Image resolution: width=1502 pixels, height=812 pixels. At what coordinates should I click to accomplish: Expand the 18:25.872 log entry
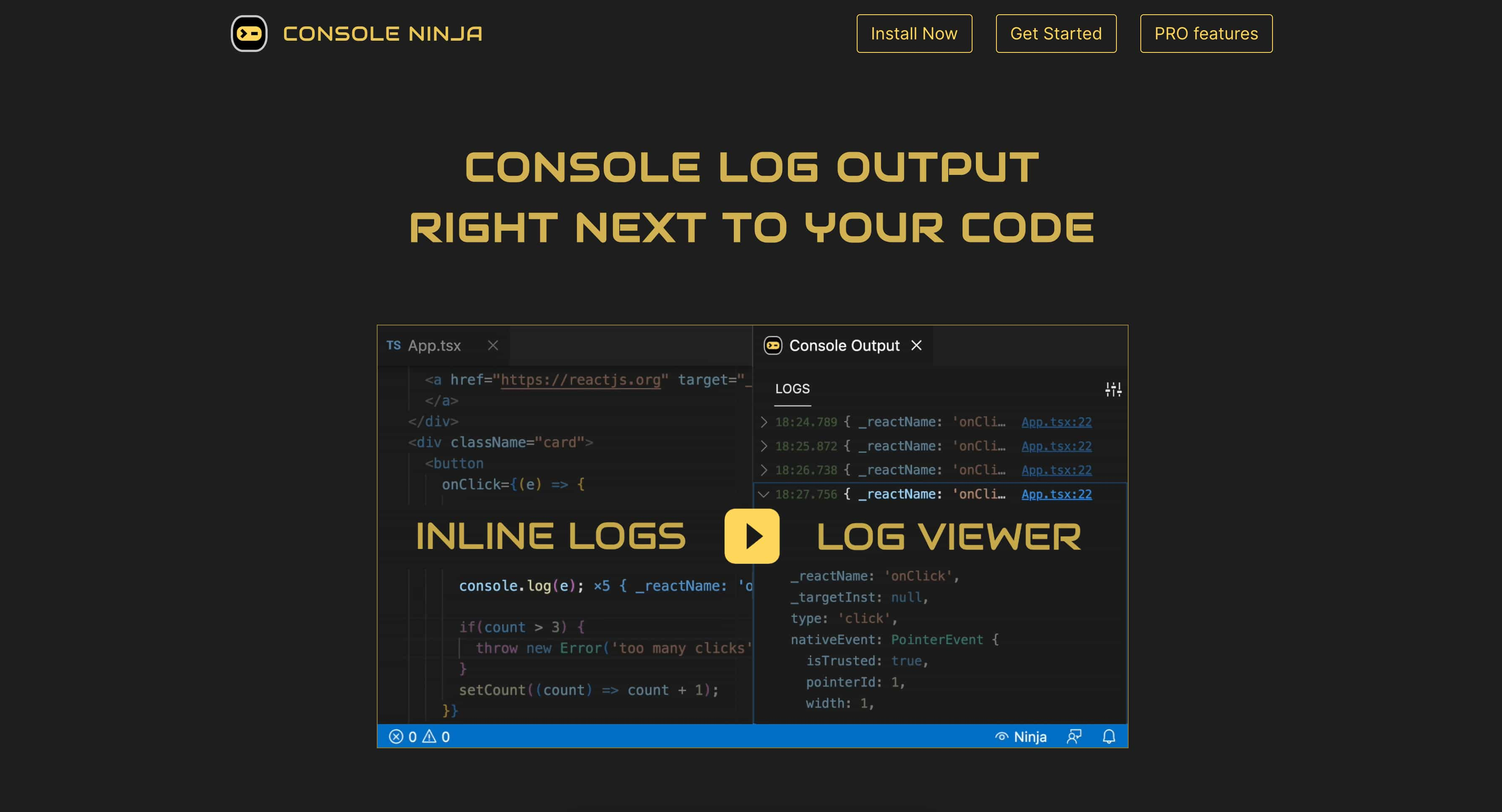point(764,446)
